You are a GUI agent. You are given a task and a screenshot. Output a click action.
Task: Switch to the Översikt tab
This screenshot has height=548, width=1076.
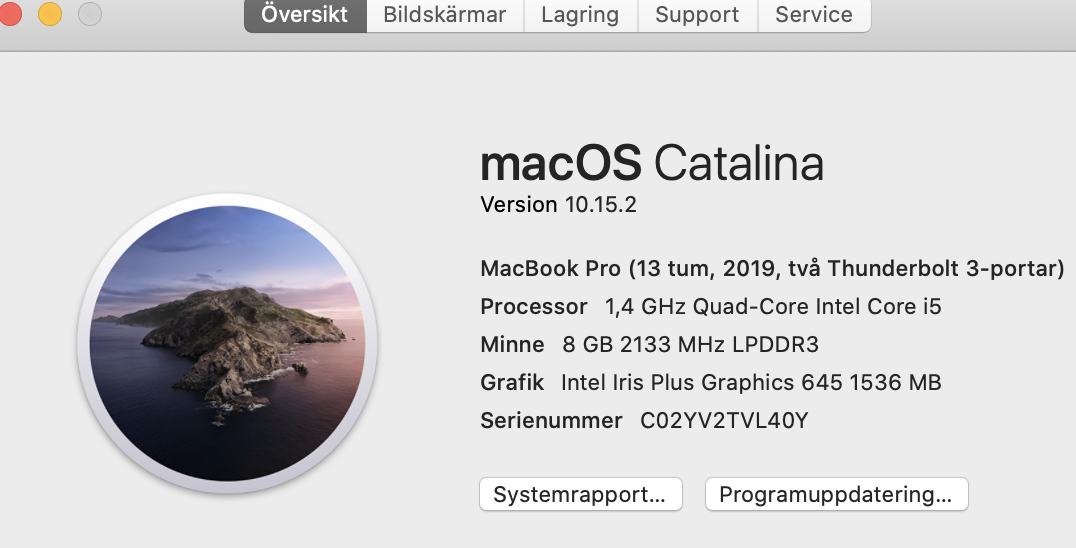point(305,15)
